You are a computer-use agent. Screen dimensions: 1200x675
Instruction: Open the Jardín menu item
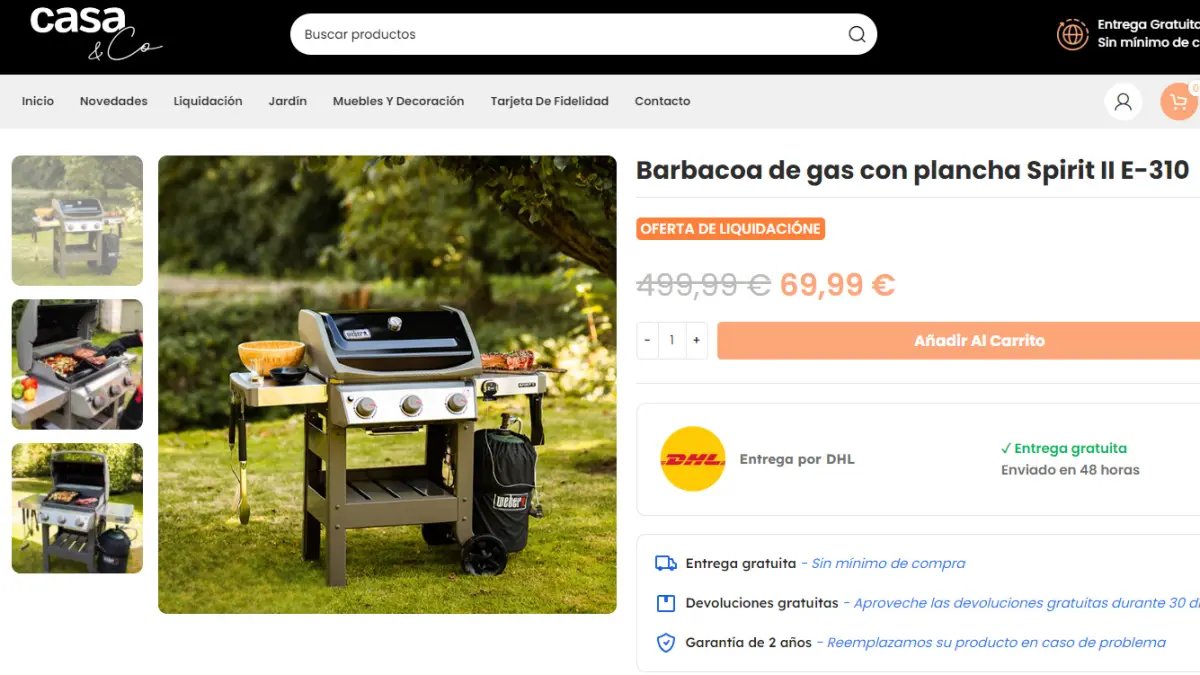pyautogui.click(x=287, y=101)
